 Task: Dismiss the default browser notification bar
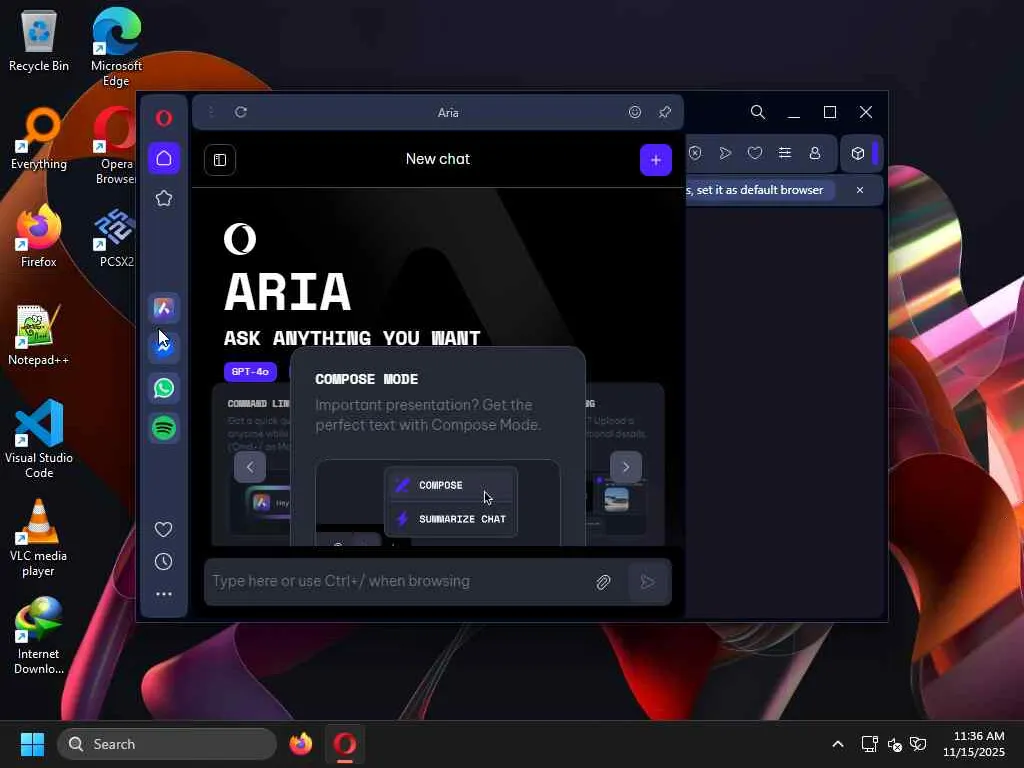point(860,190)
